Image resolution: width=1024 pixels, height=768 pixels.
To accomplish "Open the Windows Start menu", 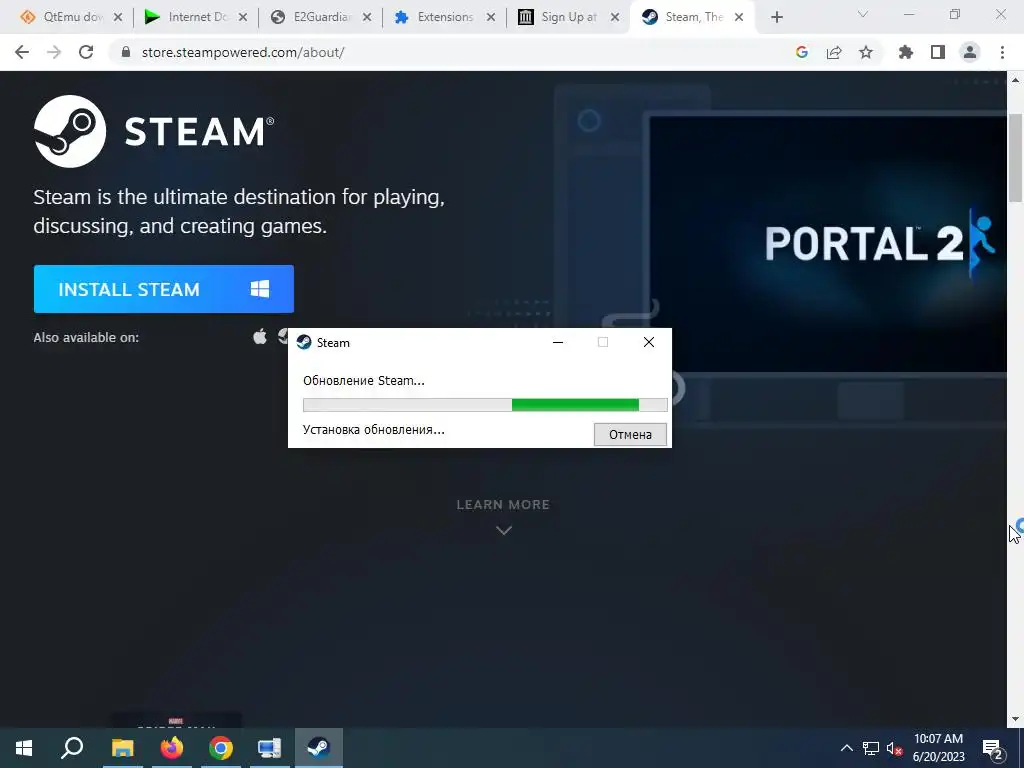I will point(24,748).
